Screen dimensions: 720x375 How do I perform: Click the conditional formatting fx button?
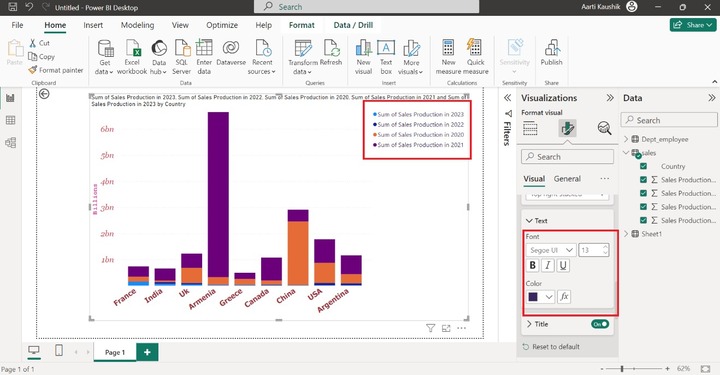564,297
